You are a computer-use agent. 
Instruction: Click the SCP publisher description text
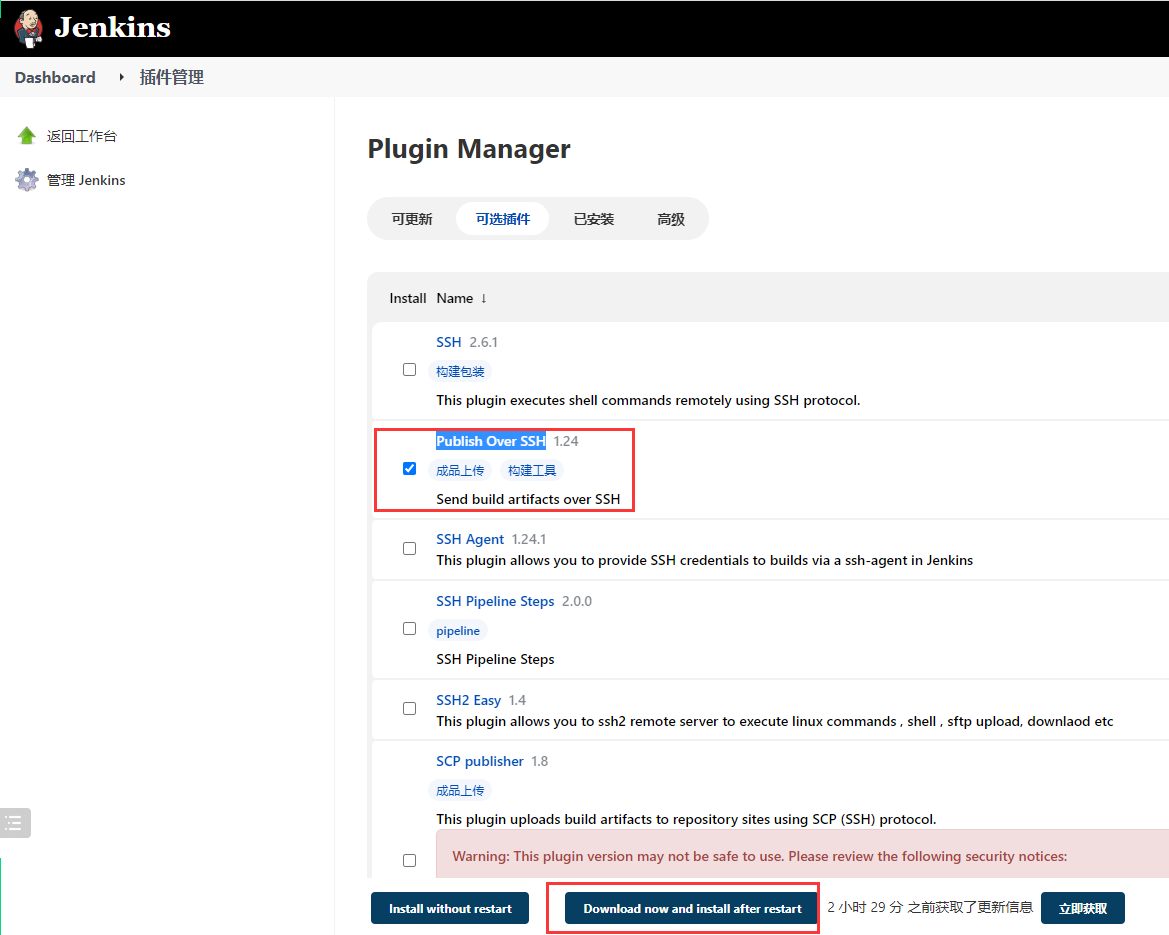click(x=686, y=819)
